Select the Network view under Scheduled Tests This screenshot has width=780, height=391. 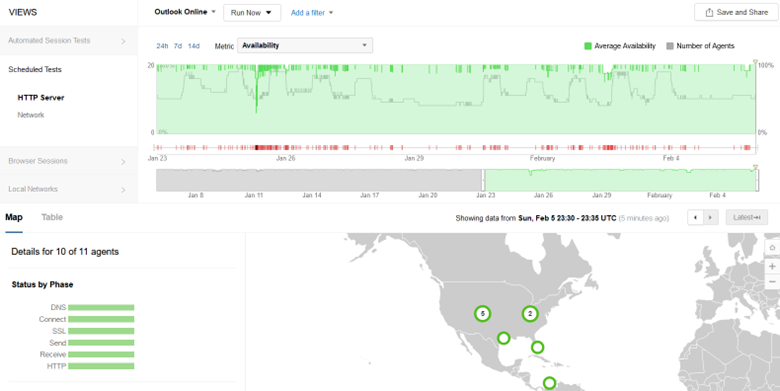pos(31,115)
